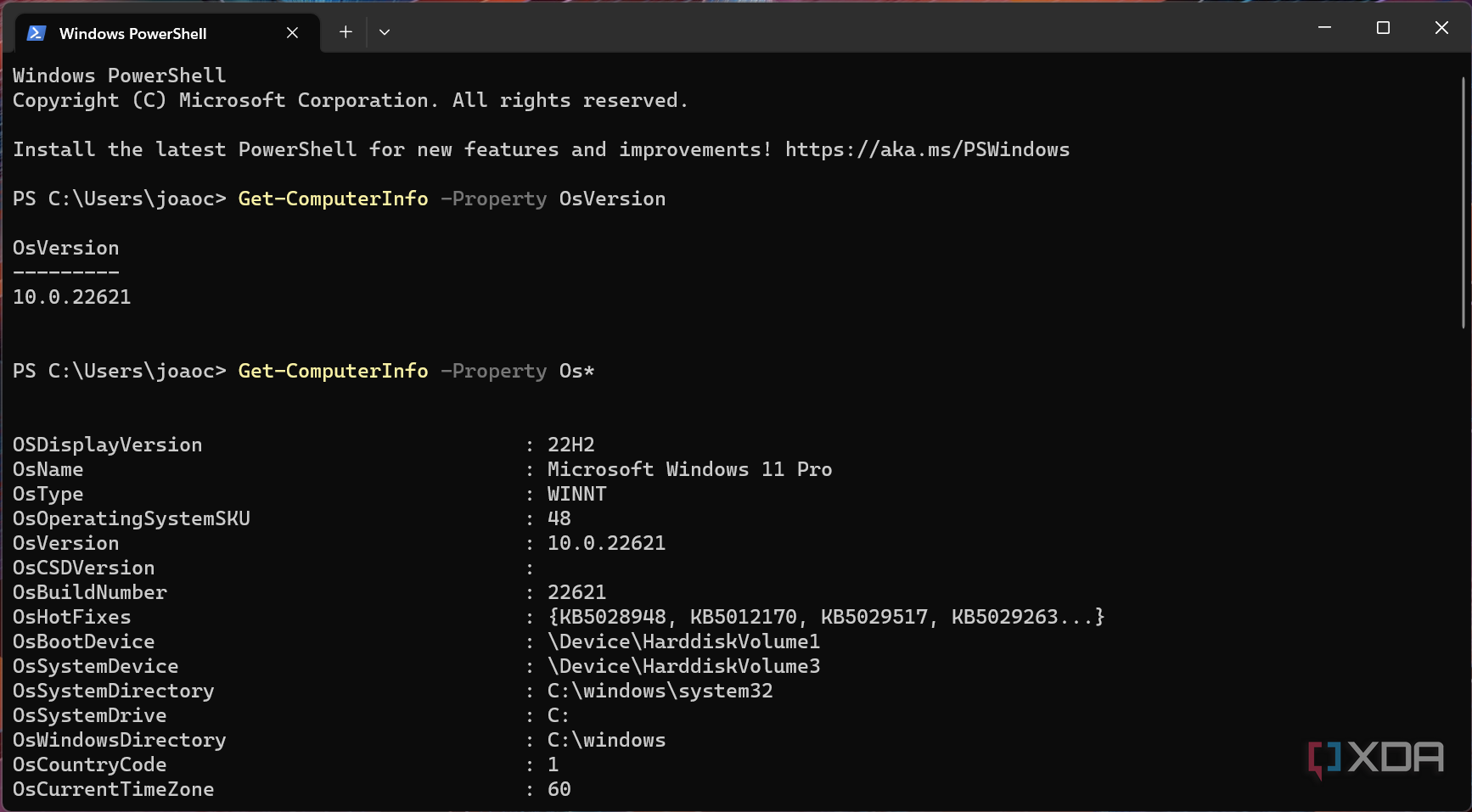The image size is (1472, 812).
Task: Click the OsVersion column header above dashes
Action: click(66, 248)
